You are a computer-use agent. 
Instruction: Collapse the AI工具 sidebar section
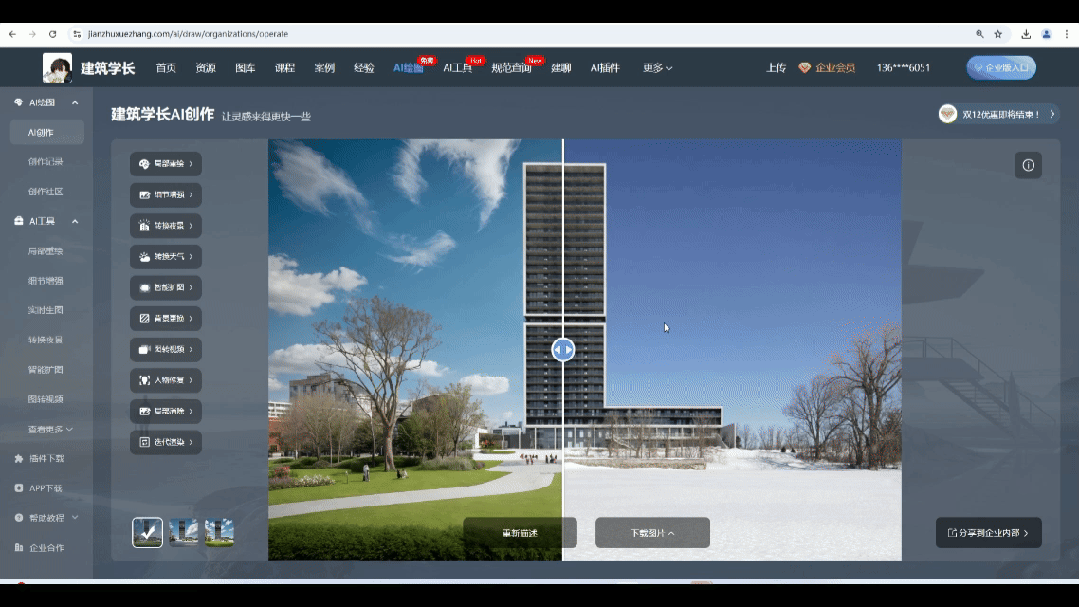click(75, 222)
